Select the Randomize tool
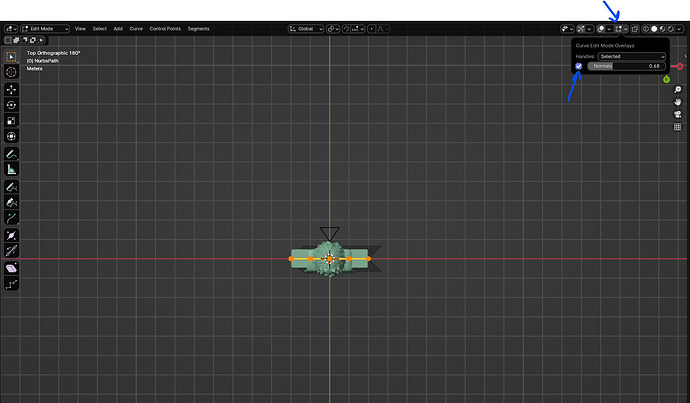 (x=11, y=284)
